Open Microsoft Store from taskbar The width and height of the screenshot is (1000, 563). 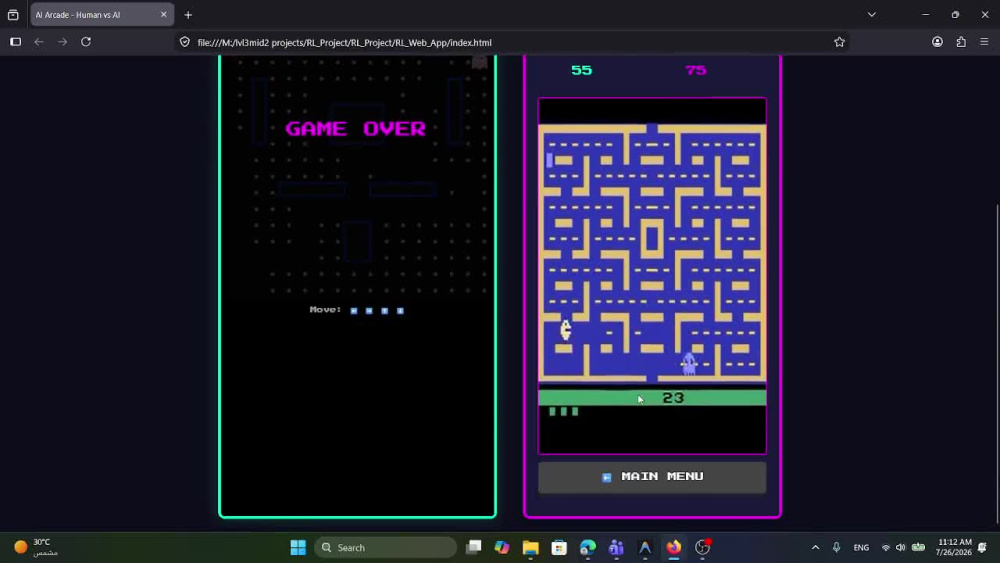click(x=559, y=547)
